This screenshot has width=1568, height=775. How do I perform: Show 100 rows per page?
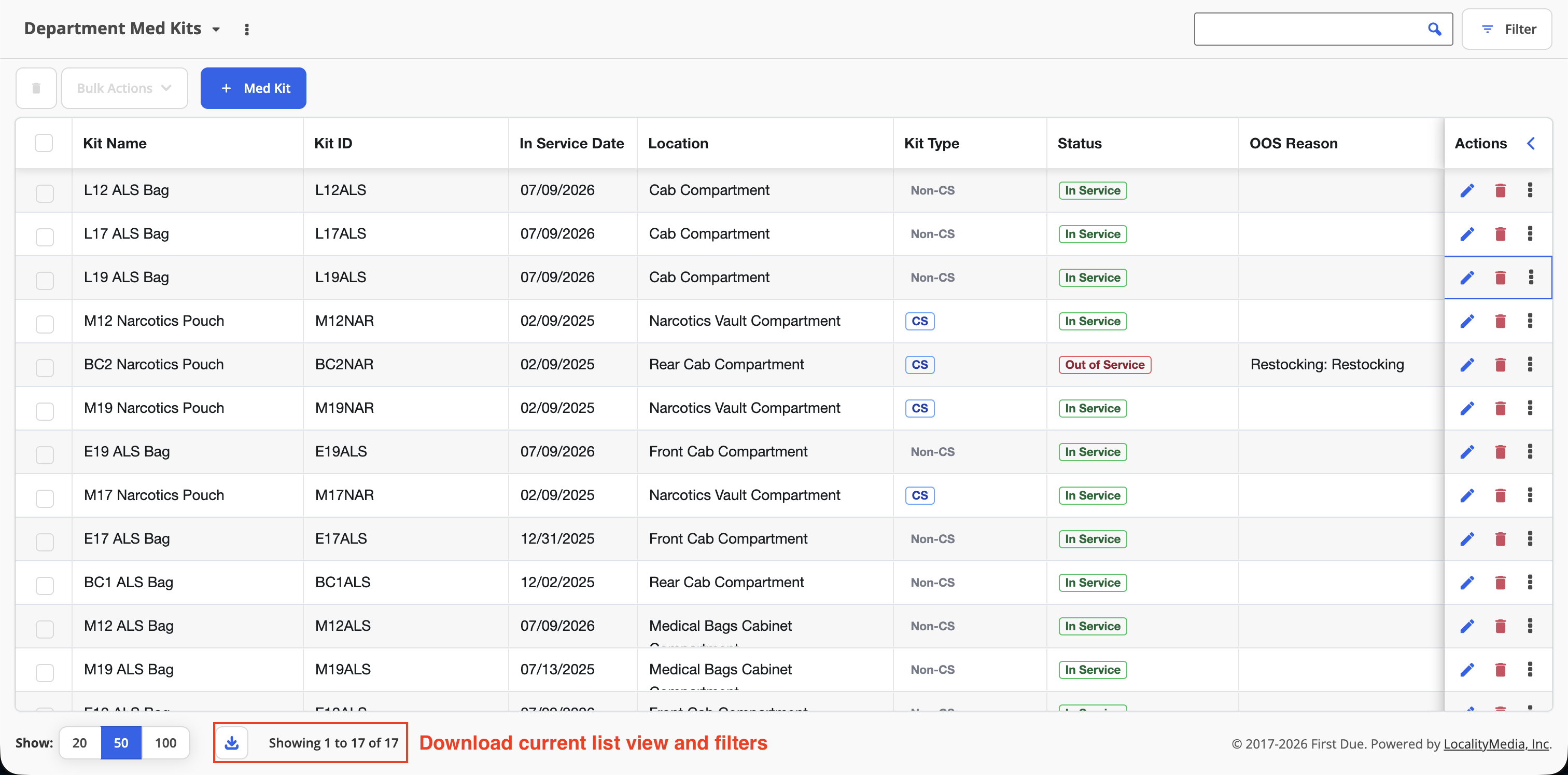165,743
